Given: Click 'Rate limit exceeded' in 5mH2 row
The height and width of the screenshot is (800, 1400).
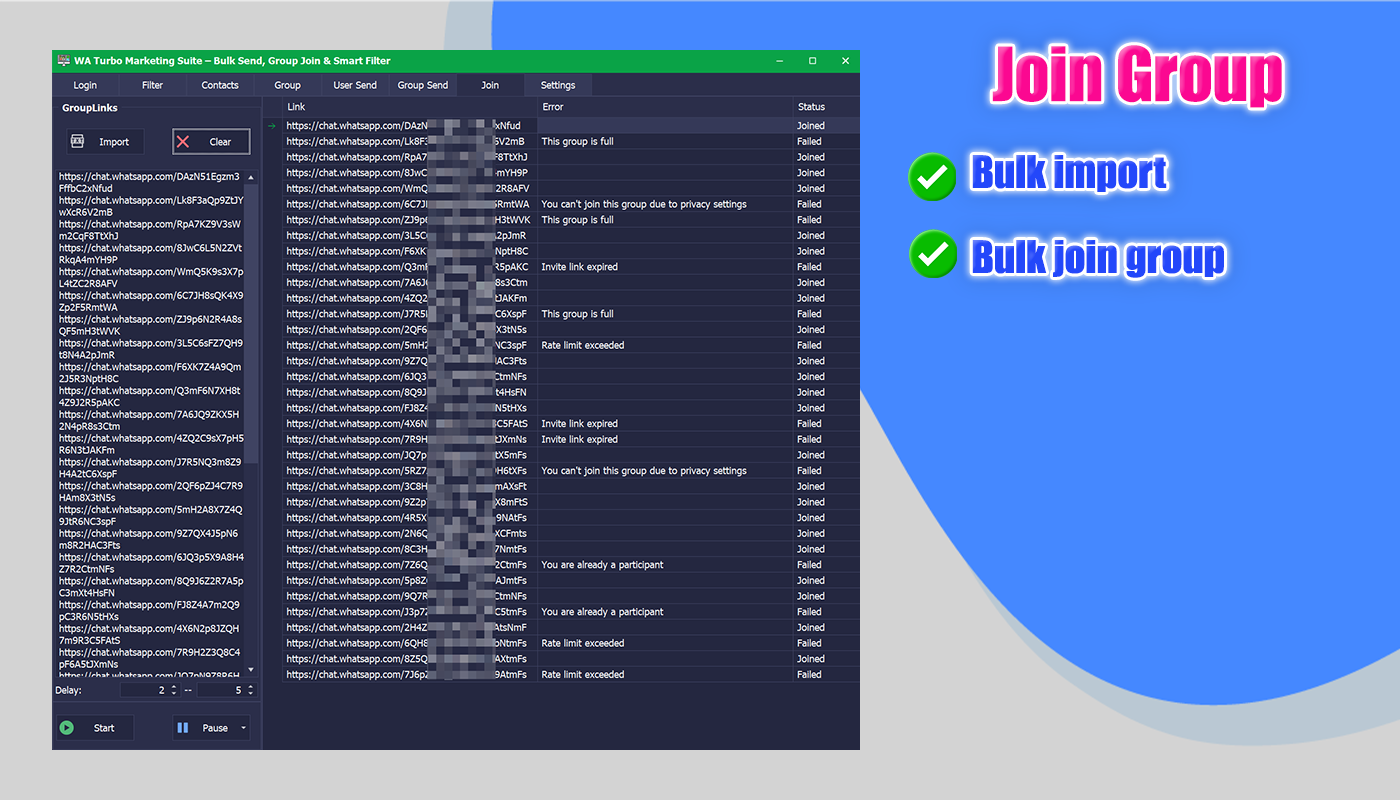Looking at the screenshot, I should [x=583, y=345].
